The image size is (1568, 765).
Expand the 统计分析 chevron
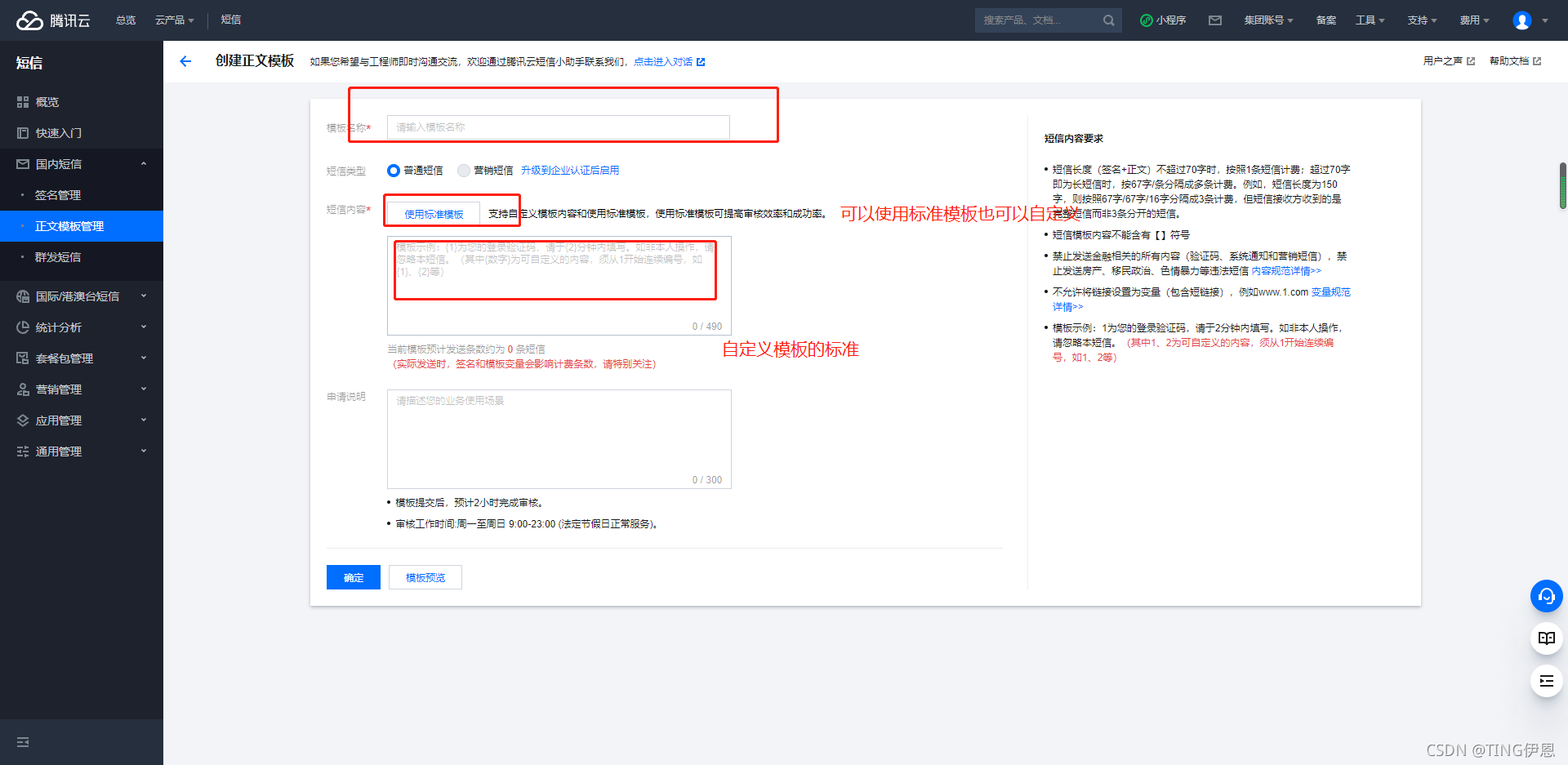(144, 327)
